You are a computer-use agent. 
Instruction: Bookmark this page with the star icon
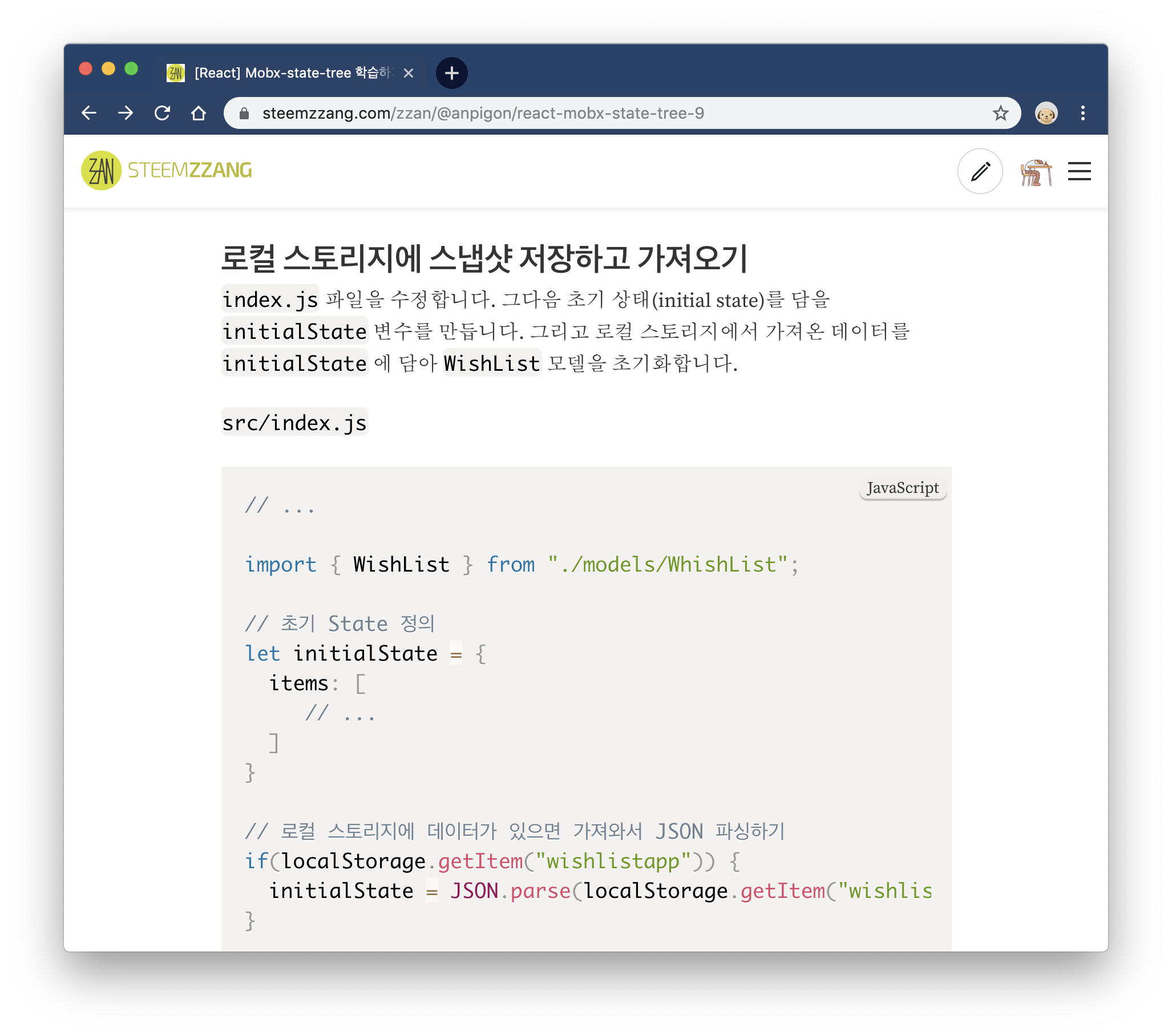tap(1001, 113)
